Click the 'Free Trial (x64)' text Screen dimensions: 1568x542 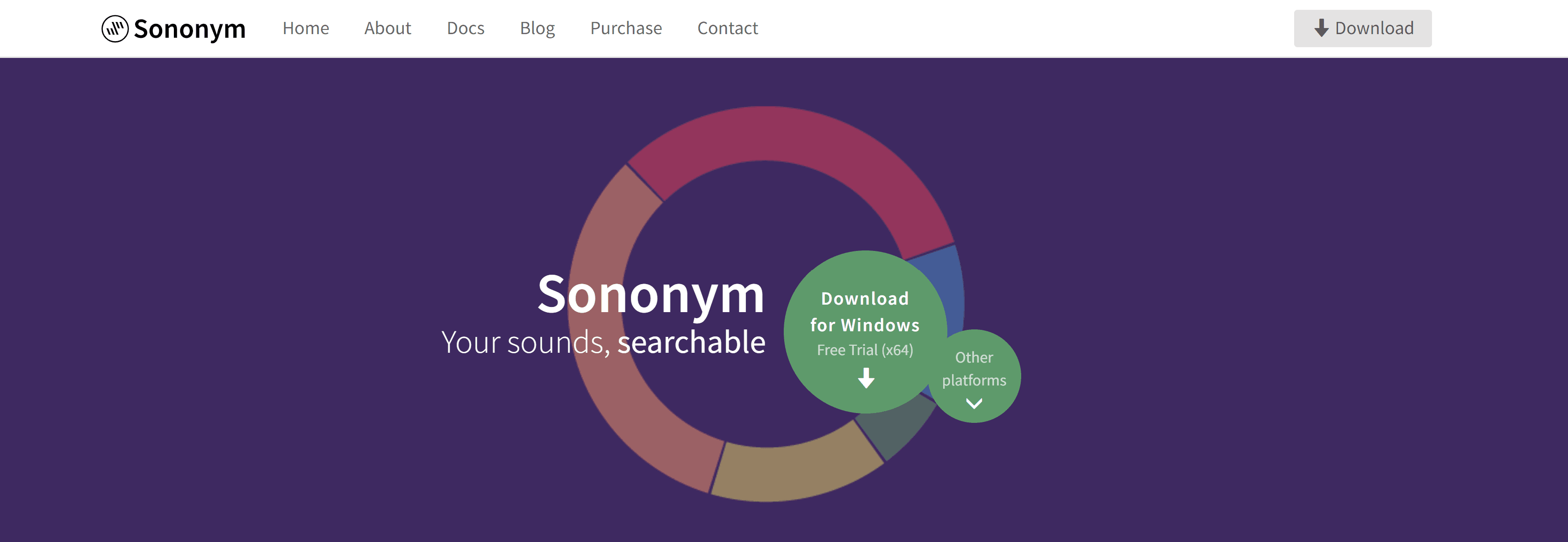point(865,350)
